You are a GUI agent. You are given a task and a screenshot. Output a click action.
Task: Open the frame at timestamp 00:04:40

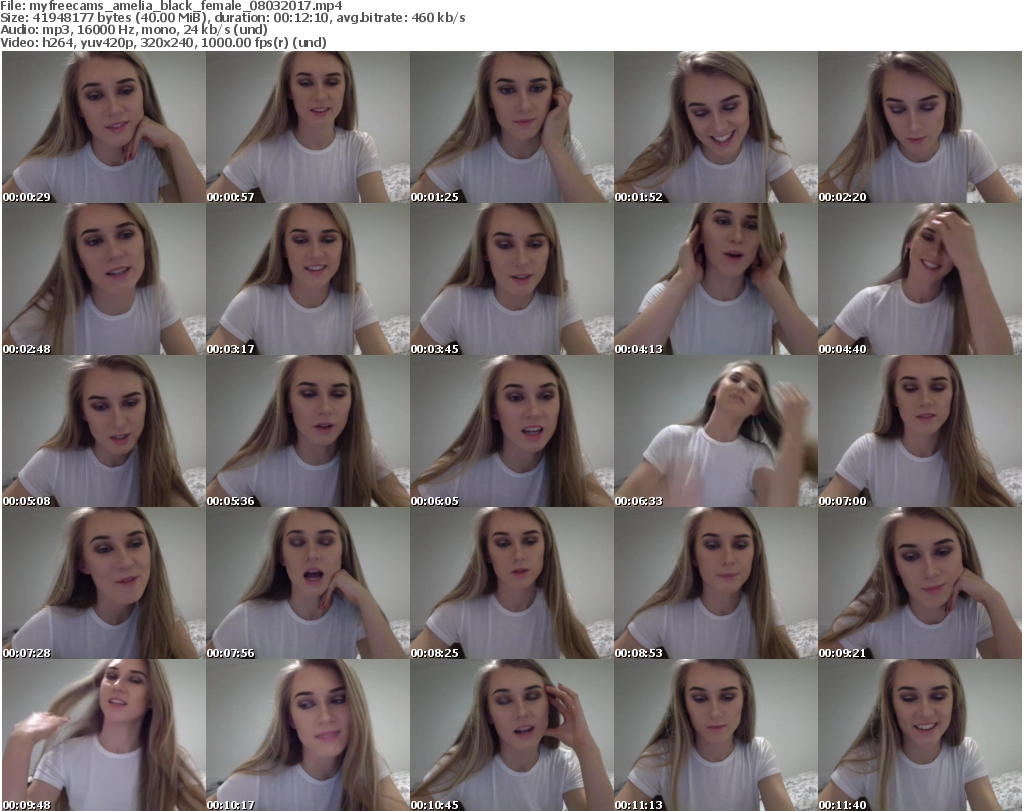(x=920, y=279)
